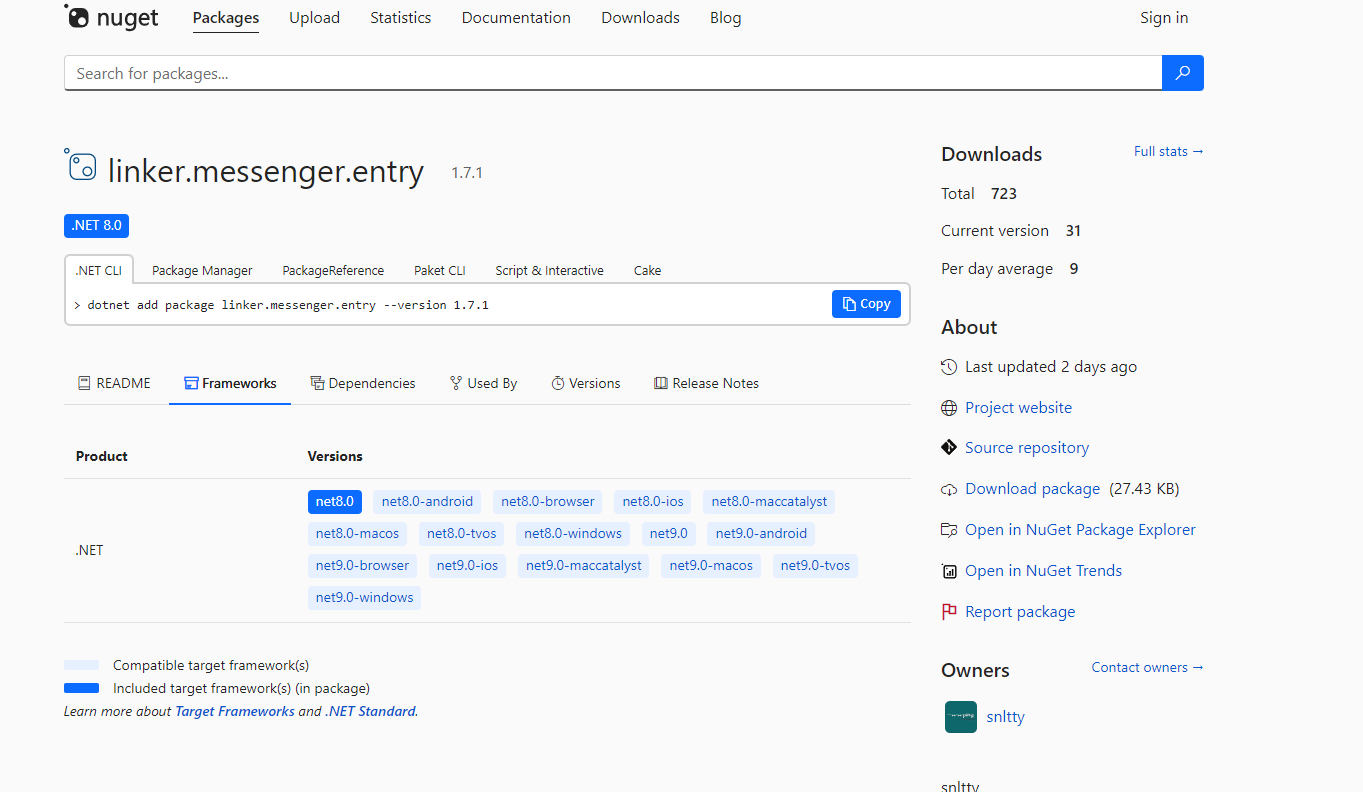Screen dimensions: 1363x792
Task: Click the NuGet Trends chart icon
Action: click(949, 571)
